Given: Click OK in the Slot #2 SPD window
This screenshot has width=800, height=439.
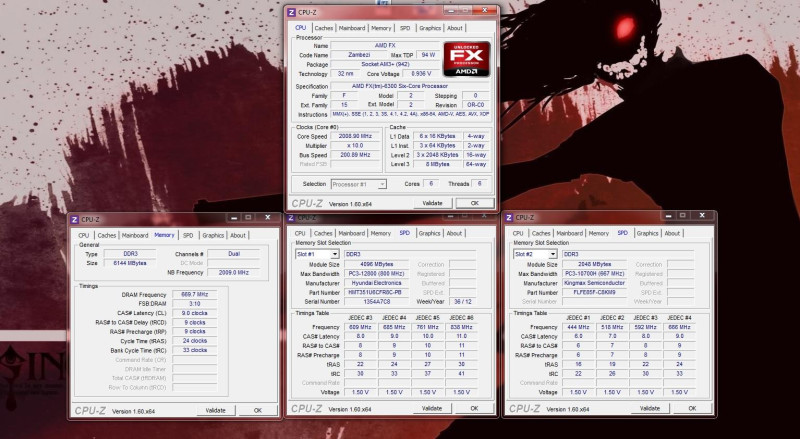Looking at the screenshot, I should [692, 408].
